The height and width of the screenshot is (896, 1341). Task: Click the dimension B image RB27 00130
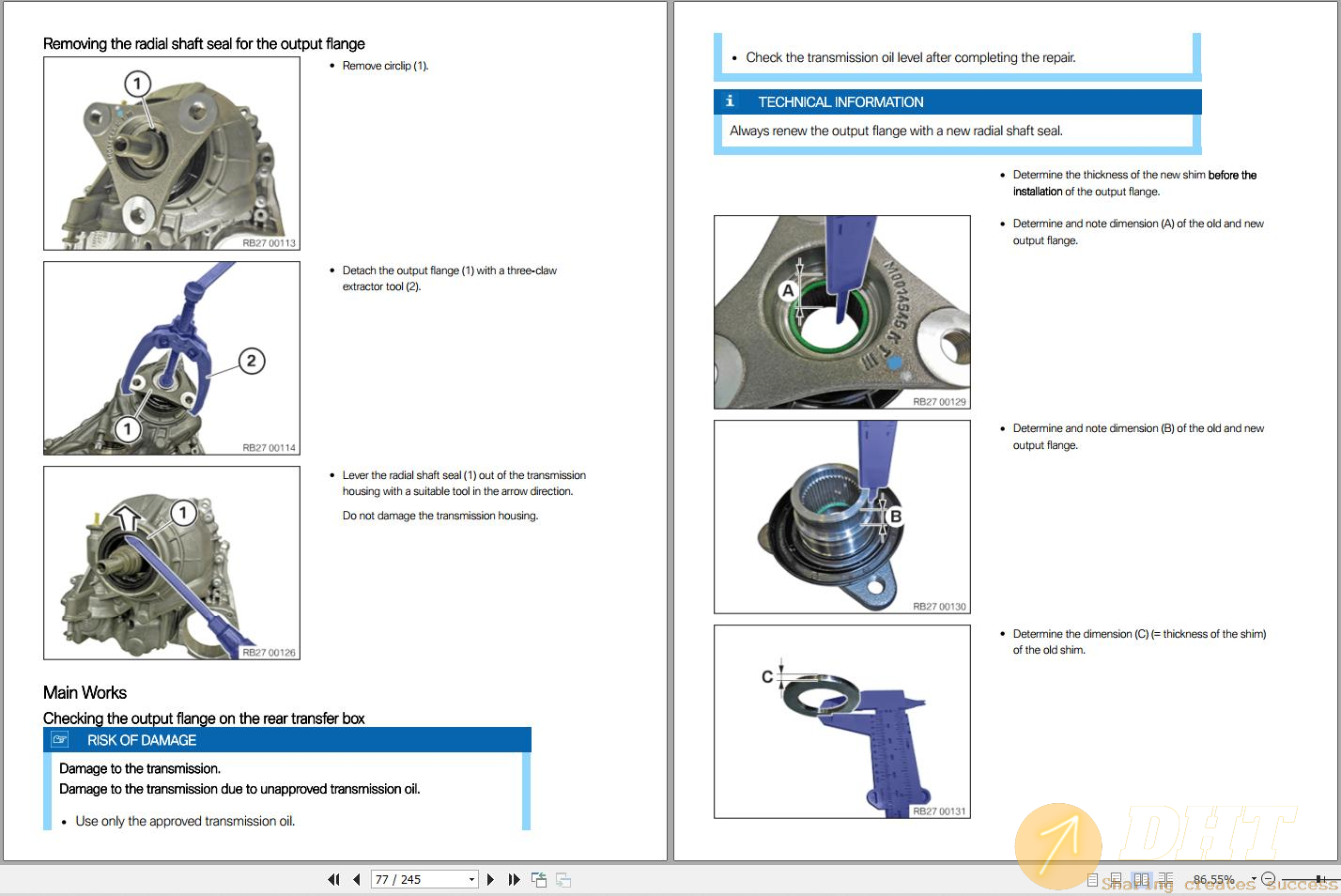pyautogui.click(x=842, y=517)
